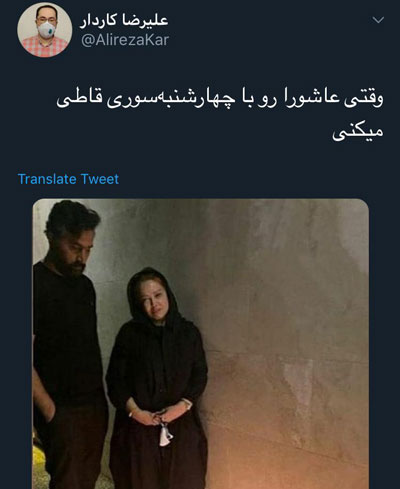
Task: Tap the woman in black headscarf
Action: coord(157,378)
